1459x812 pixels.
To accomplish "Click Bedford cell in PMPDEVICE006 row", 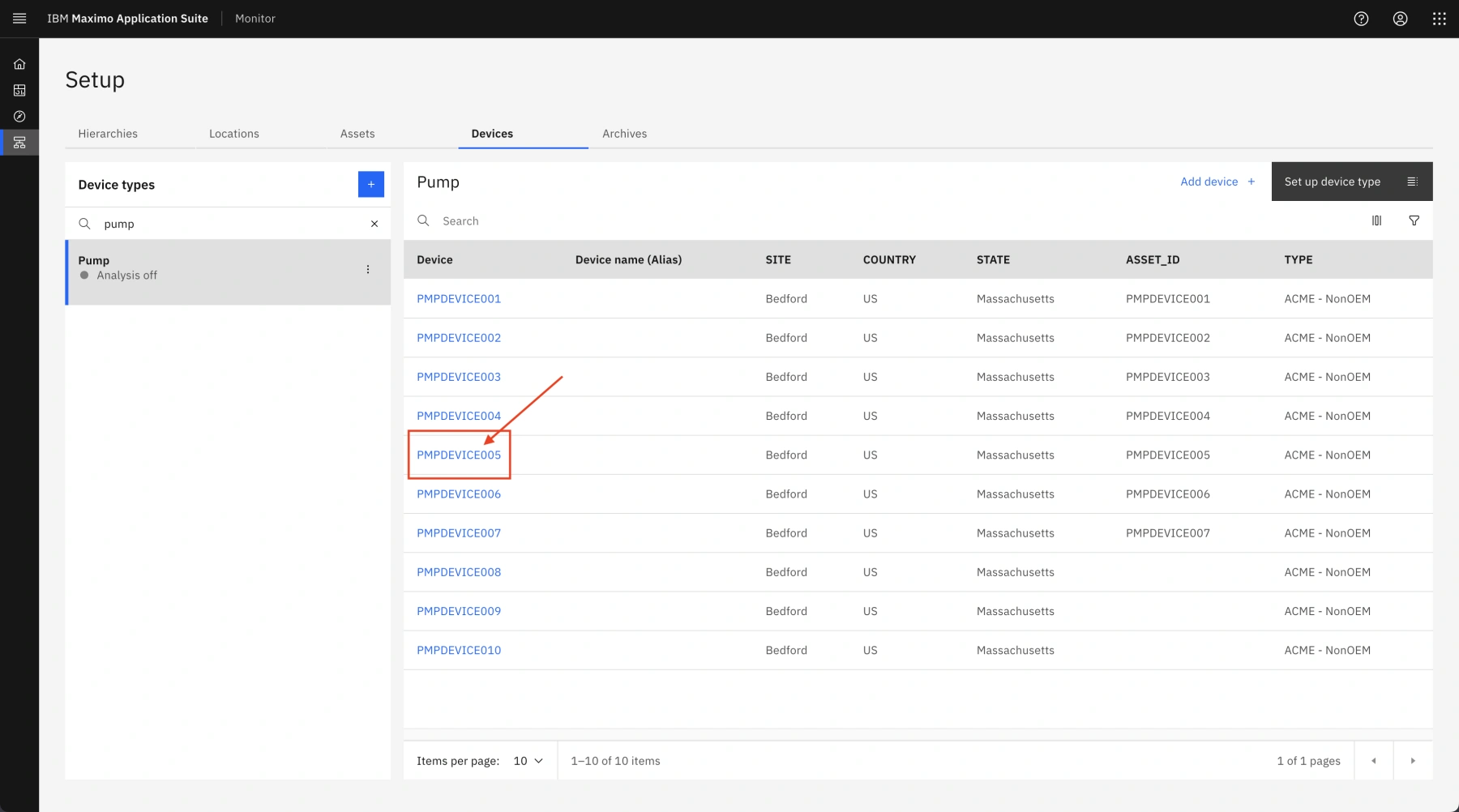I will 786,494.
